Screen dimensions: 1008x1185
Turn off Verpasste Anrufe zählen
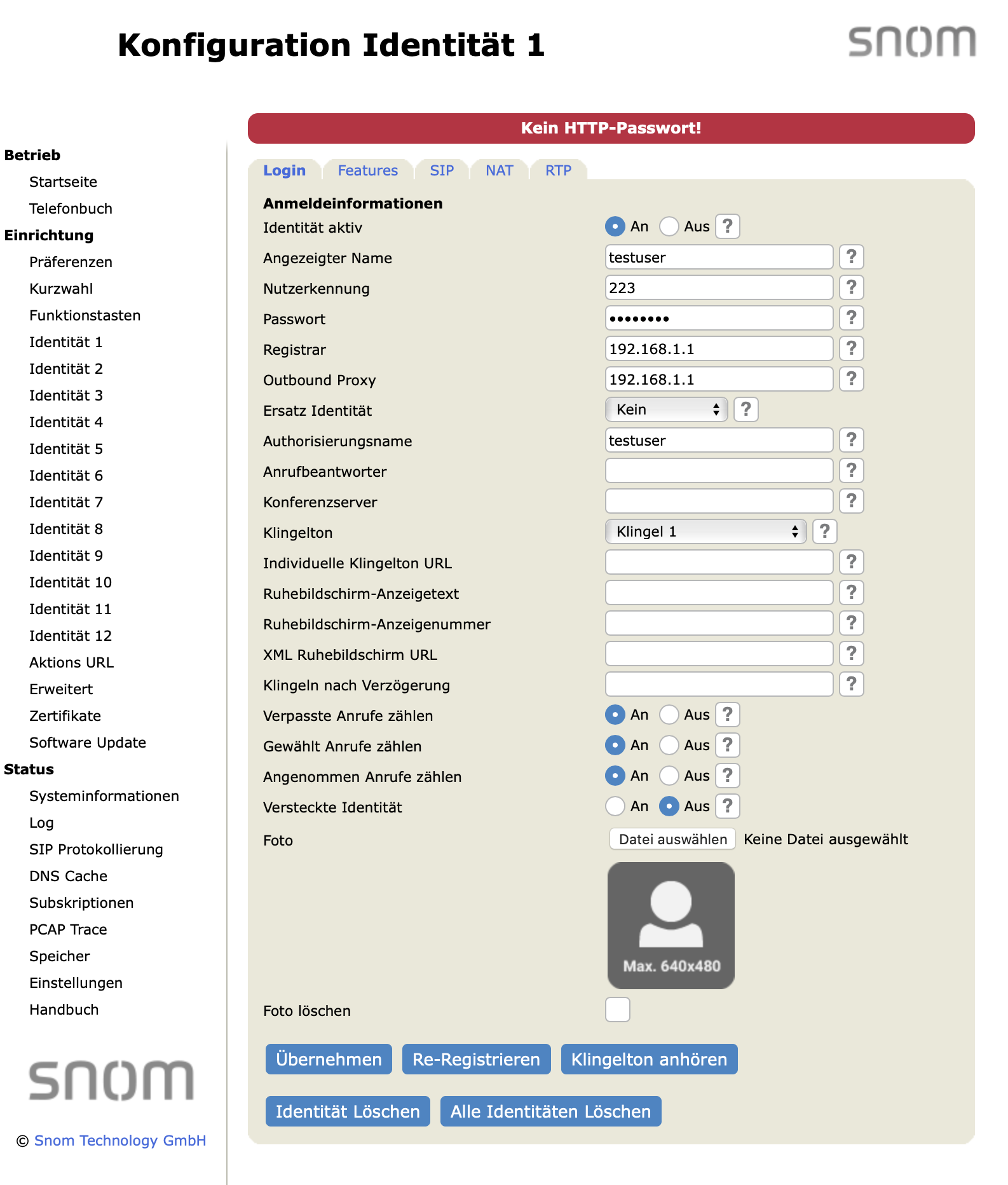pos(669,715)
